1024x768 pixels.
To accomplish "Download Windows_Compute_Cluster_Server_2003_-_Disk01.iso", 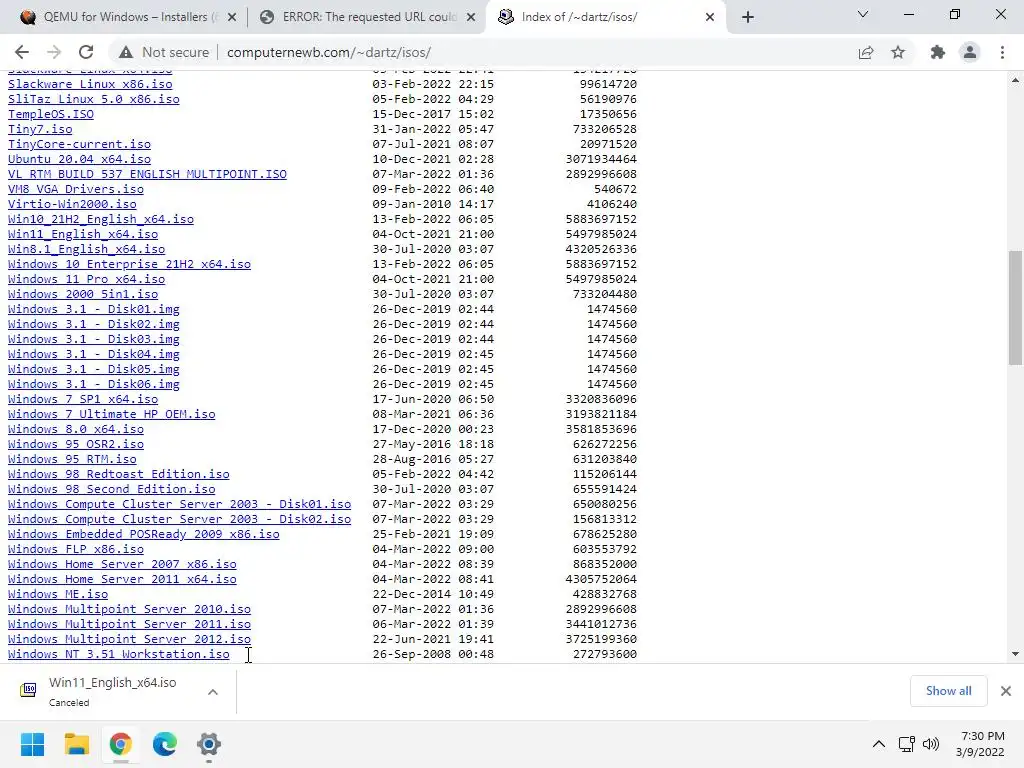I will click(180, 505).
